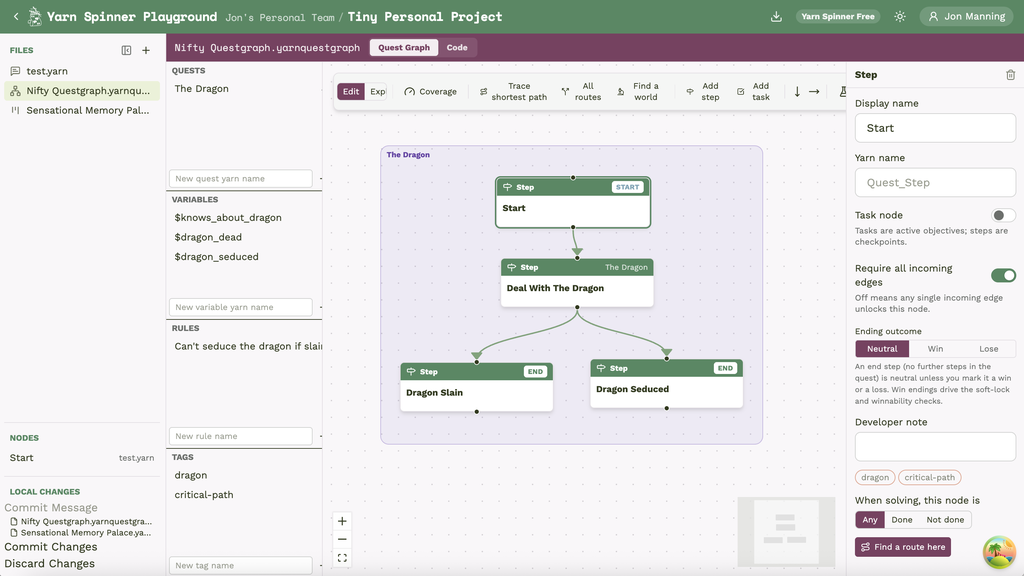The image size is (1024, 576).
Task: Click the All routes button
Action: tap(581, 91)
